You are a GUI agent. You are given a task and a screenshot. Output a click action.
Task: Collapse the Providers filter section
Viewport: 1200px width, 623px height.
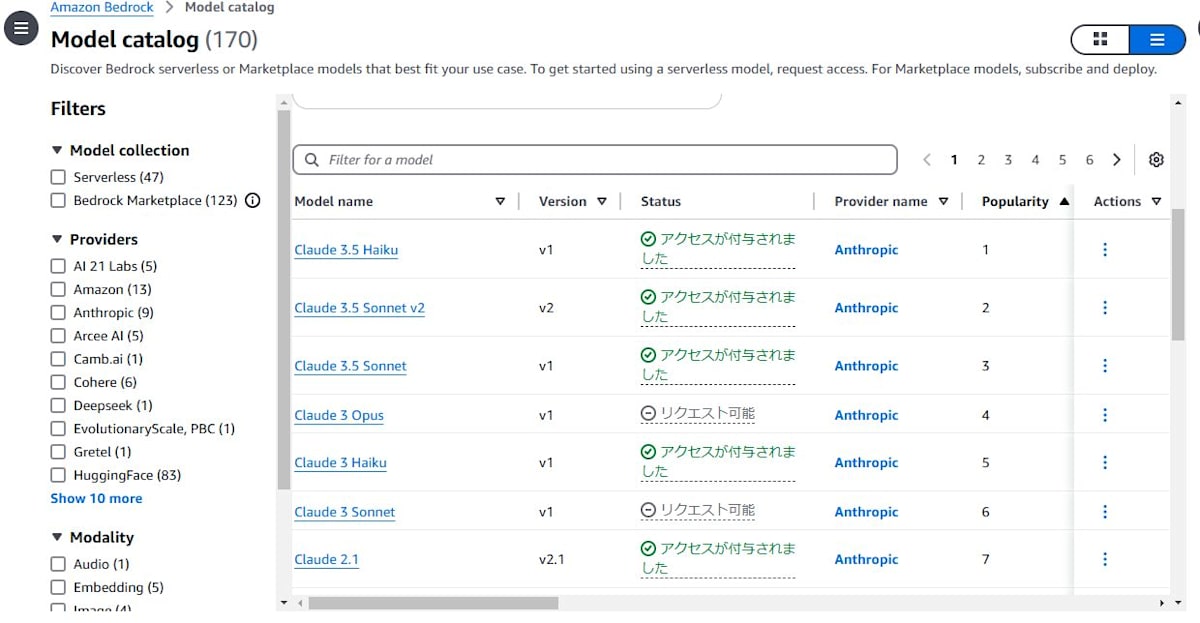point(57,239)
